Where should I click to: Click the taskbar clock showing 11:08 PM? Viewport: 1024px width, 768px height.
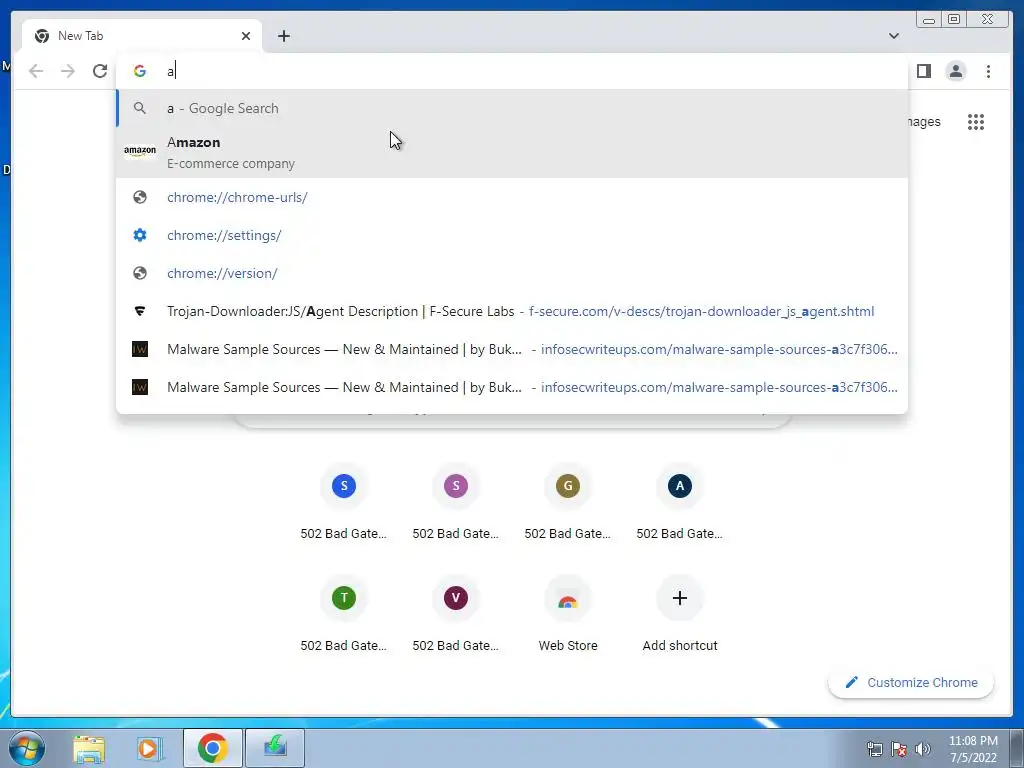[973, 749]
